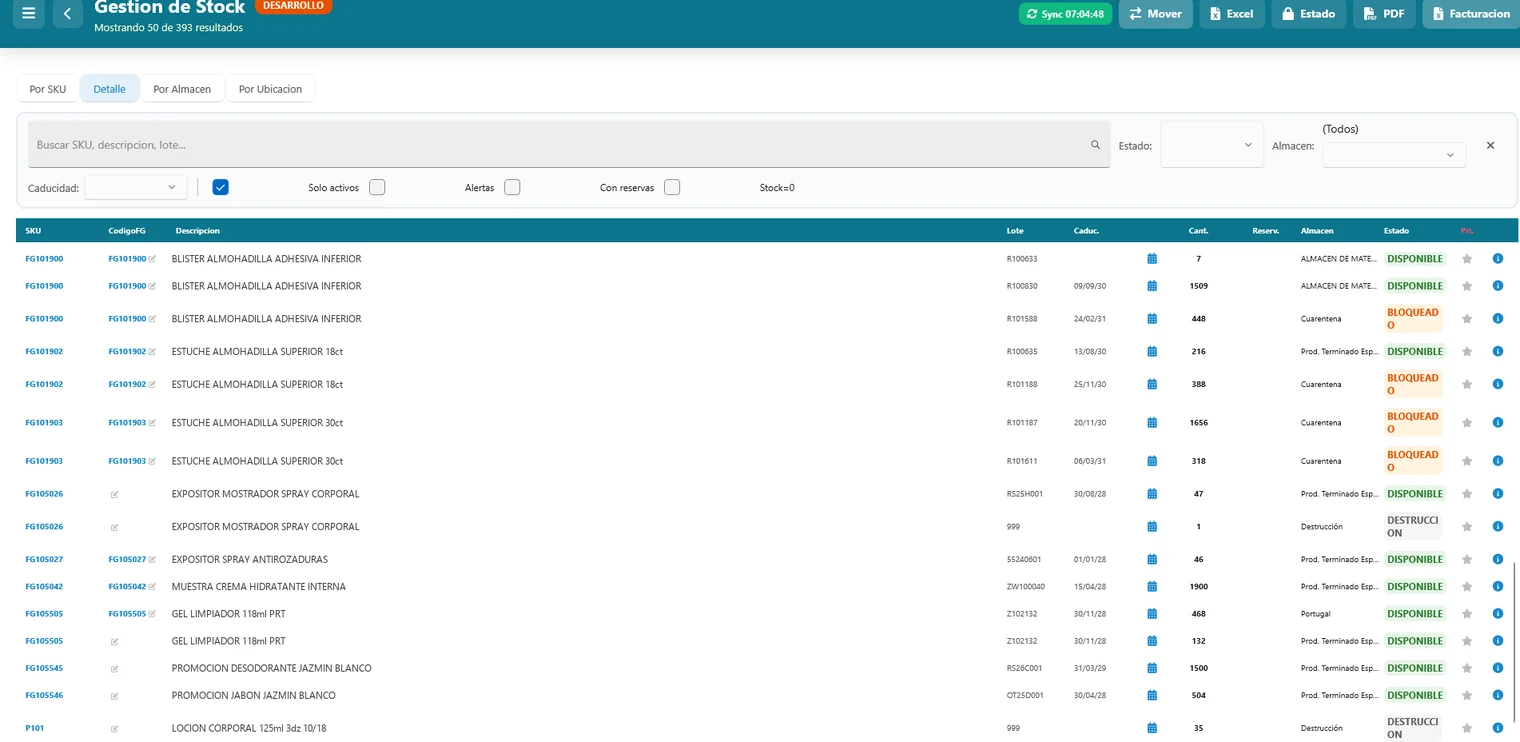Click the DESTRUCCION badge in P101 row
This screenshot has width=1520, height=742.
(x=1413, y=728)
